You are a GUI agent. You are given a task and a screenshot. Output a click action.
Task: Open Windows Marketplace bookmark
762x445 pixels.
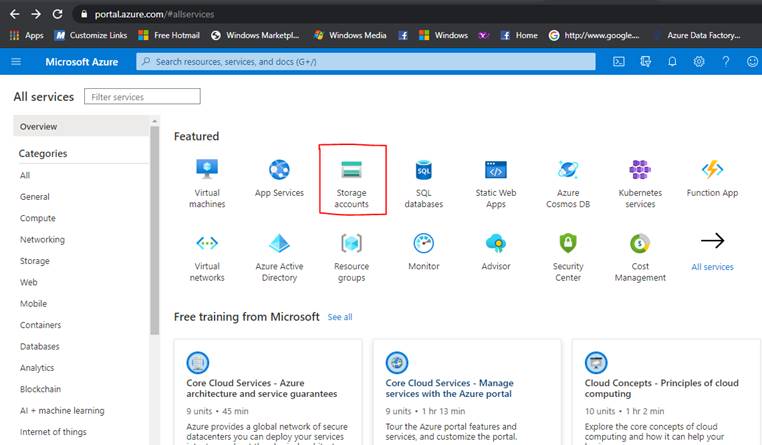255,35
